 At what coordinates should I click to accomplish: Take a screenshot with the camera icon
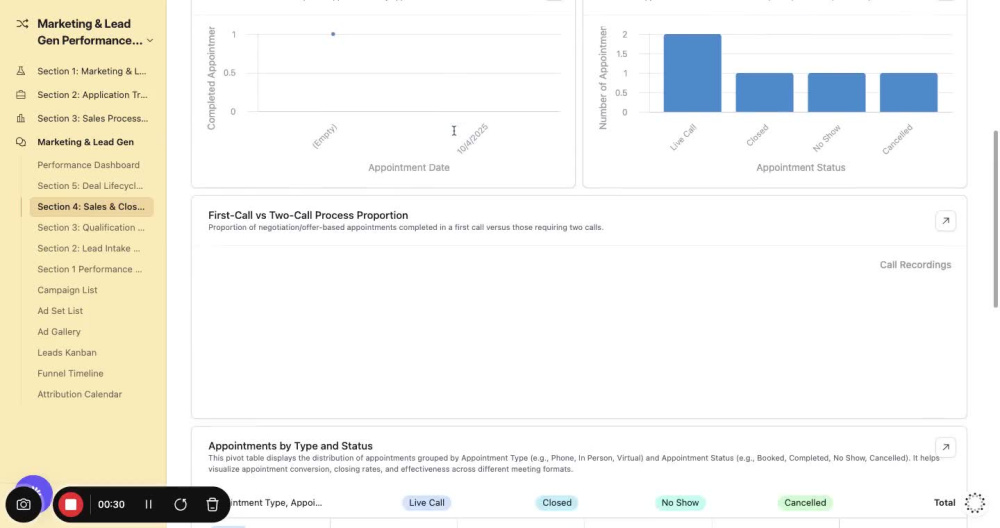(24, 504)
